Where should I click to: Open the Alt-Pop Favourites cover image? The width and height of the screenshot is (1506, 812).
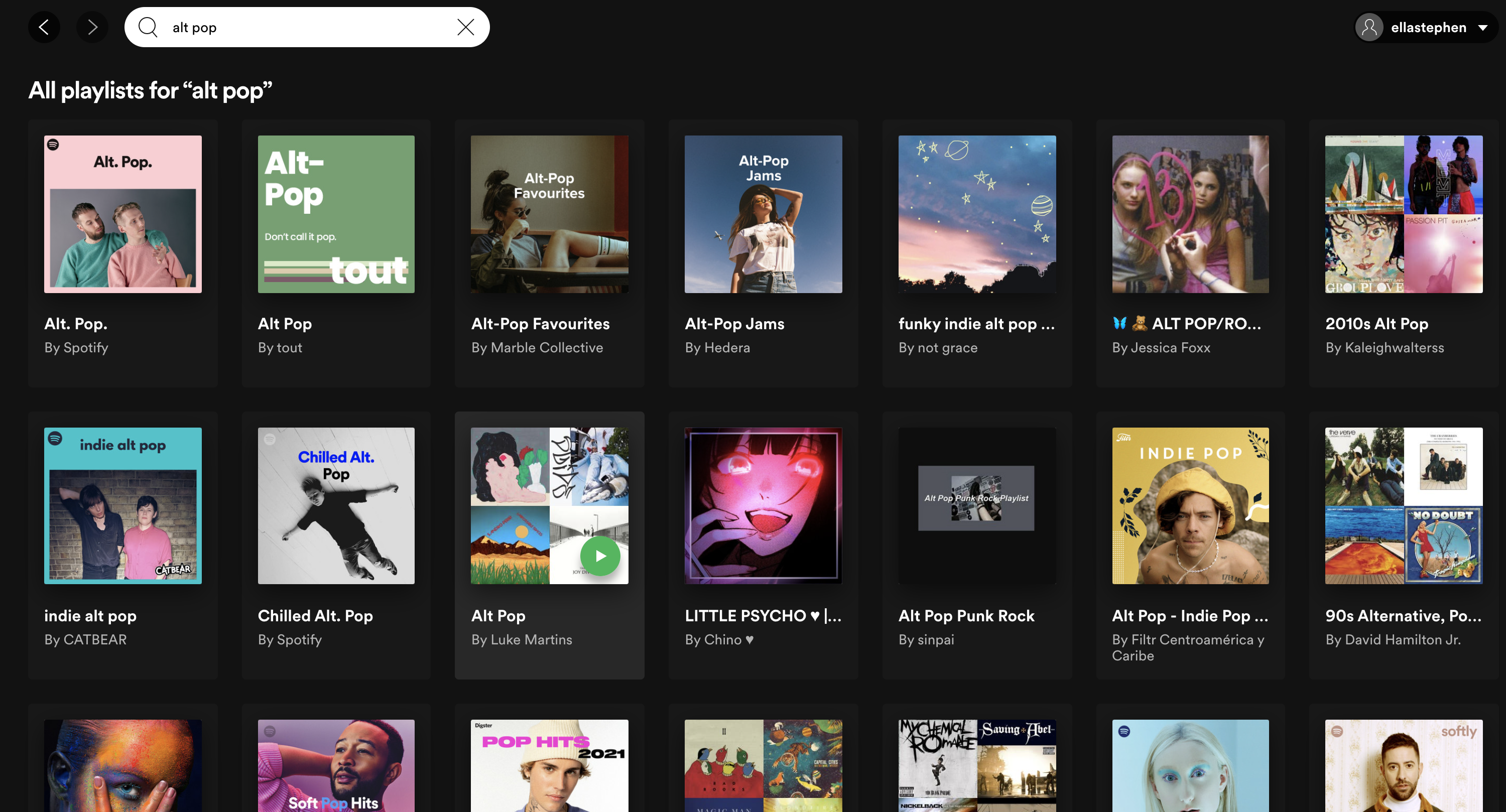click(550, 214)
